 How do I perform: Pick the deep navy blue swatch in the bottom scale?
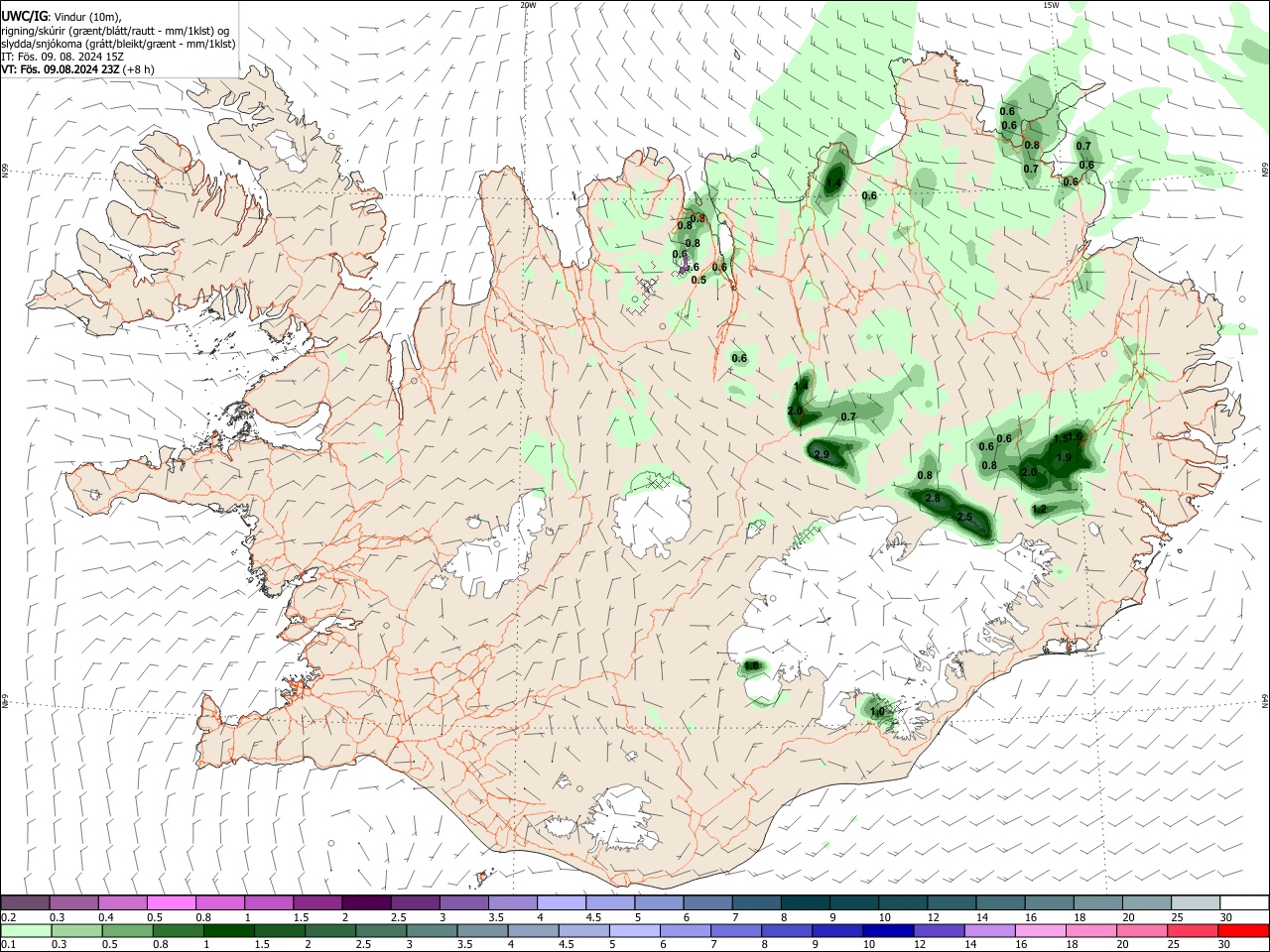pyautogui.click(x=887, y=930)
